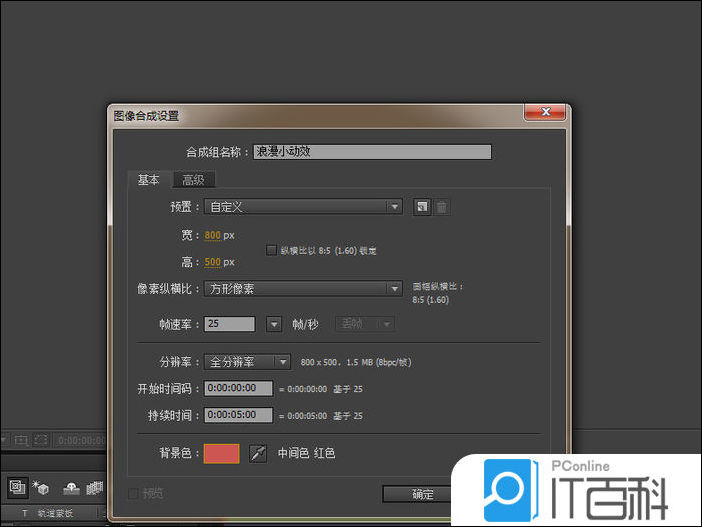Click the start timecode field 0:00:00:00
The image size is (702, 527).
(x=238, y=388)
